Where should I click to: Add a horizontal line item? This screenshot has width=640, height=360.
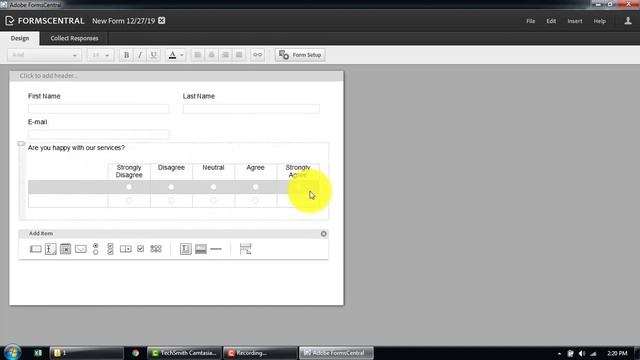[216, 249]
